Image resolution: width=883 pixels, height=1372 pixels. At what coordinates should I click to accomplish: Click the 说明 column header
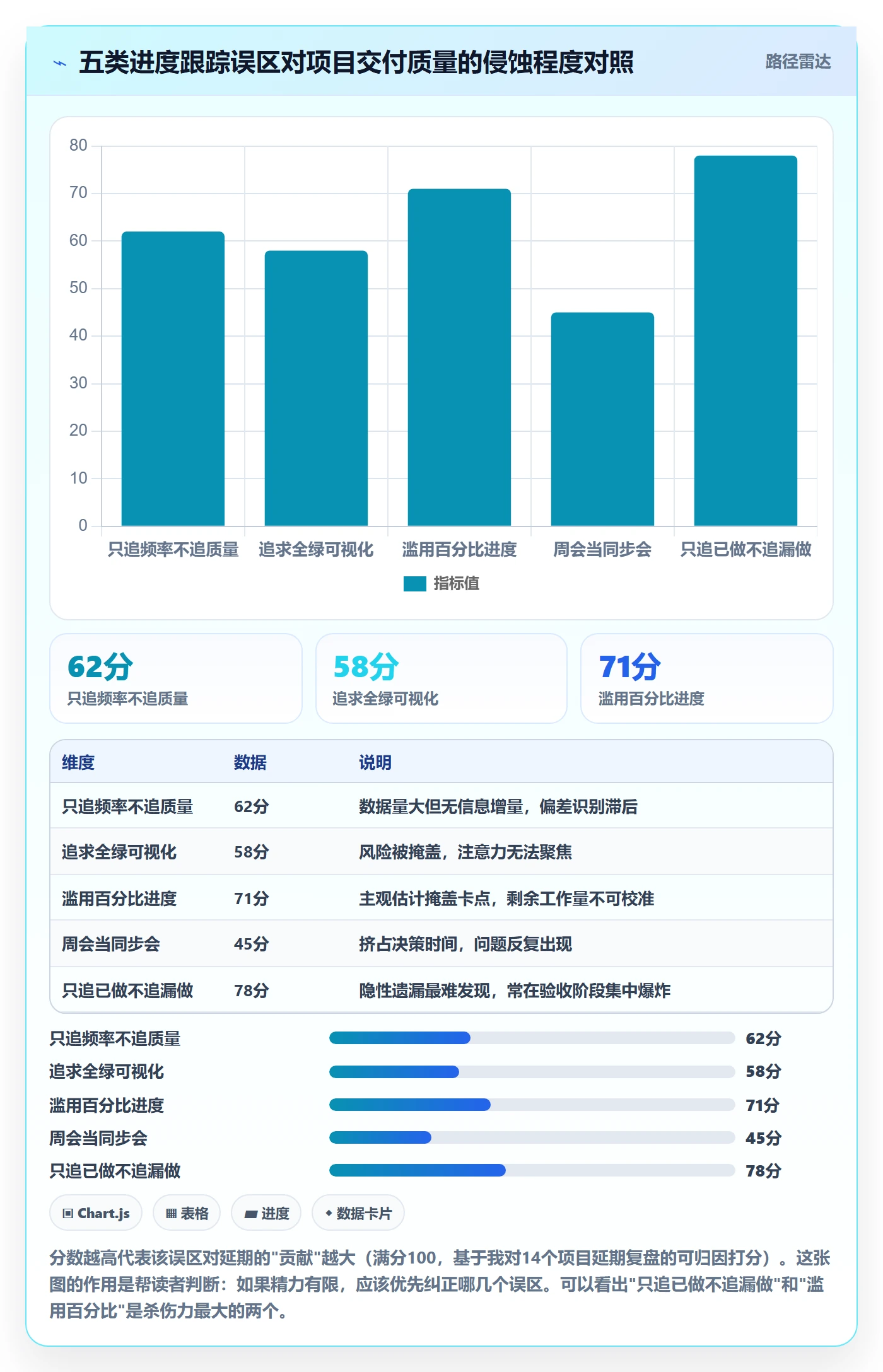[x=375, y=762]
